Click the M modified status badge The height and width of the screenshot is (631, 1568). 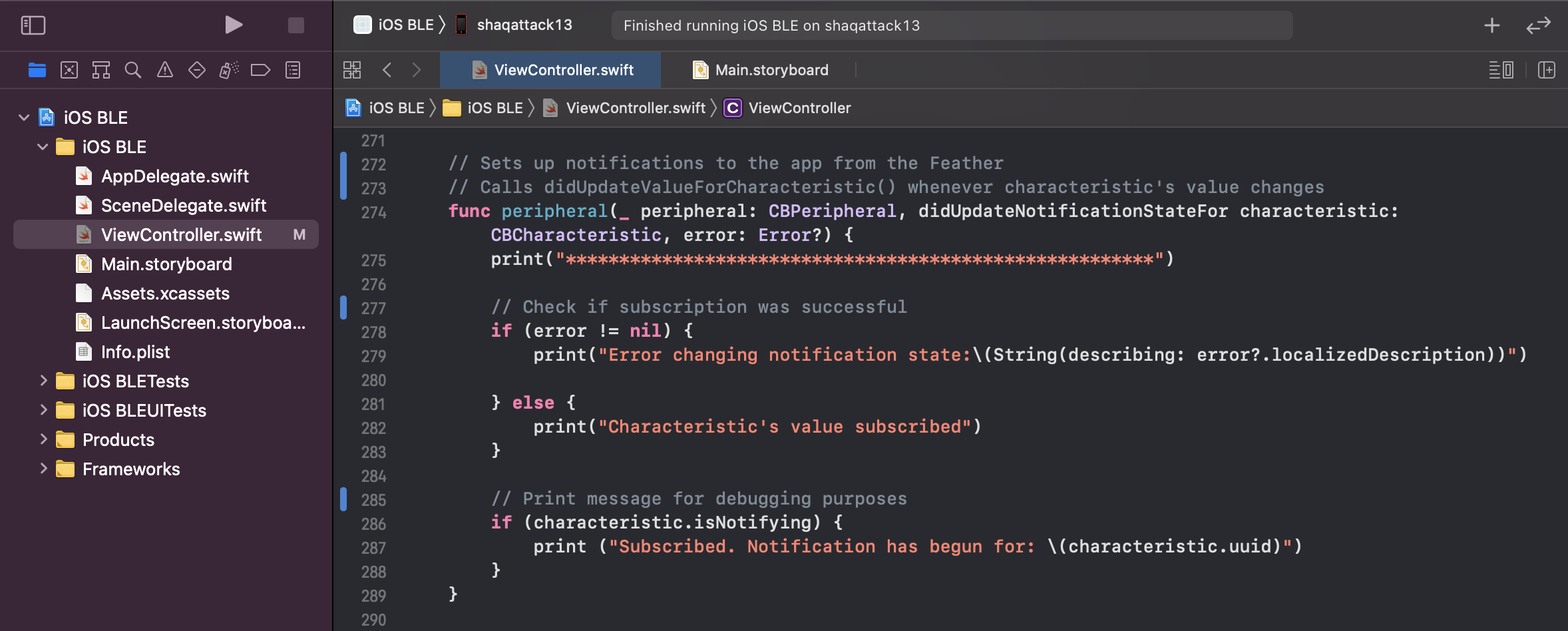(299, 235)
